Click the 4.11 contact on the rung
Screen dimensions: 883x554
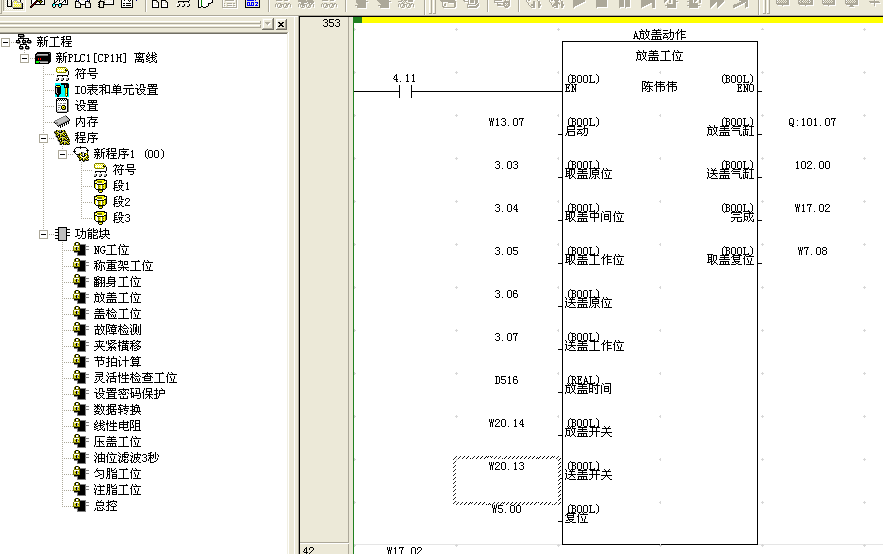click(x=405, y=91)
